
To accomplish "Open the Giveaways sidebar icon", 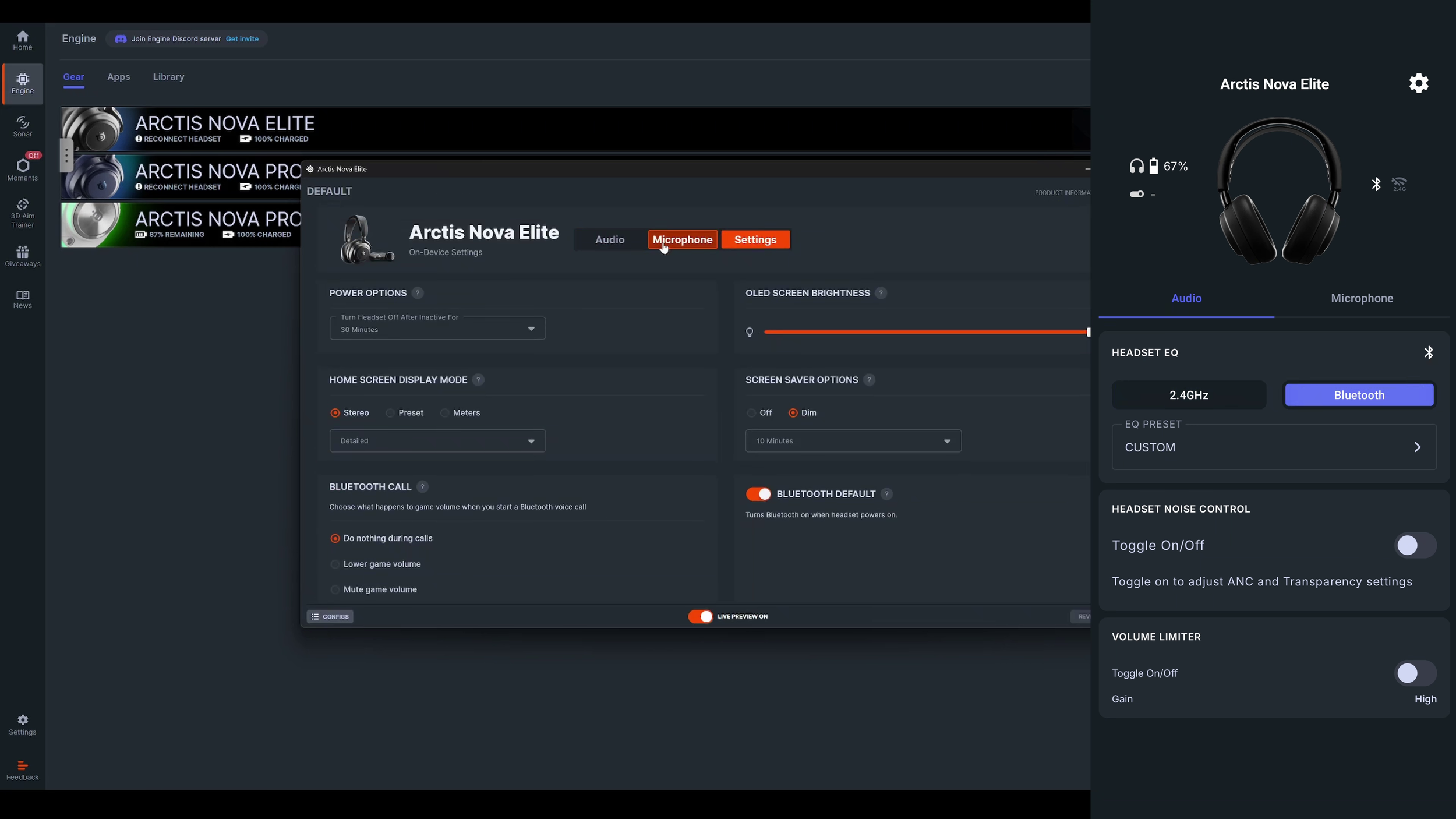I will pyautogui.click(x=23, y=256).
